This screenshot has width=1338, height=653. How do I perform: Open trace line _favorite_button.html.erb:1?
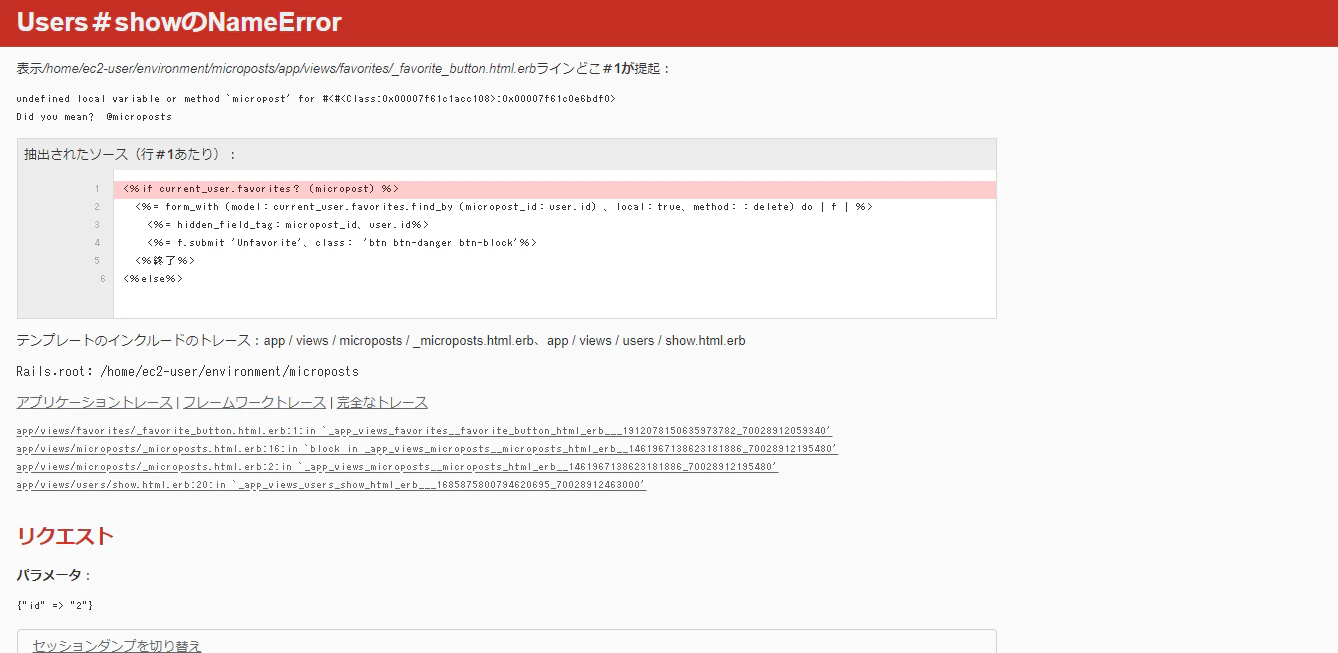[x=424, y=431]
